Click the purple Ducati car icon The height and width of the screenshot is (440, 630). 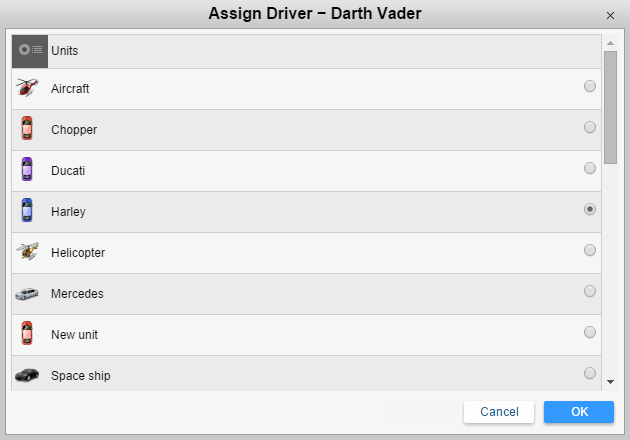27,170
